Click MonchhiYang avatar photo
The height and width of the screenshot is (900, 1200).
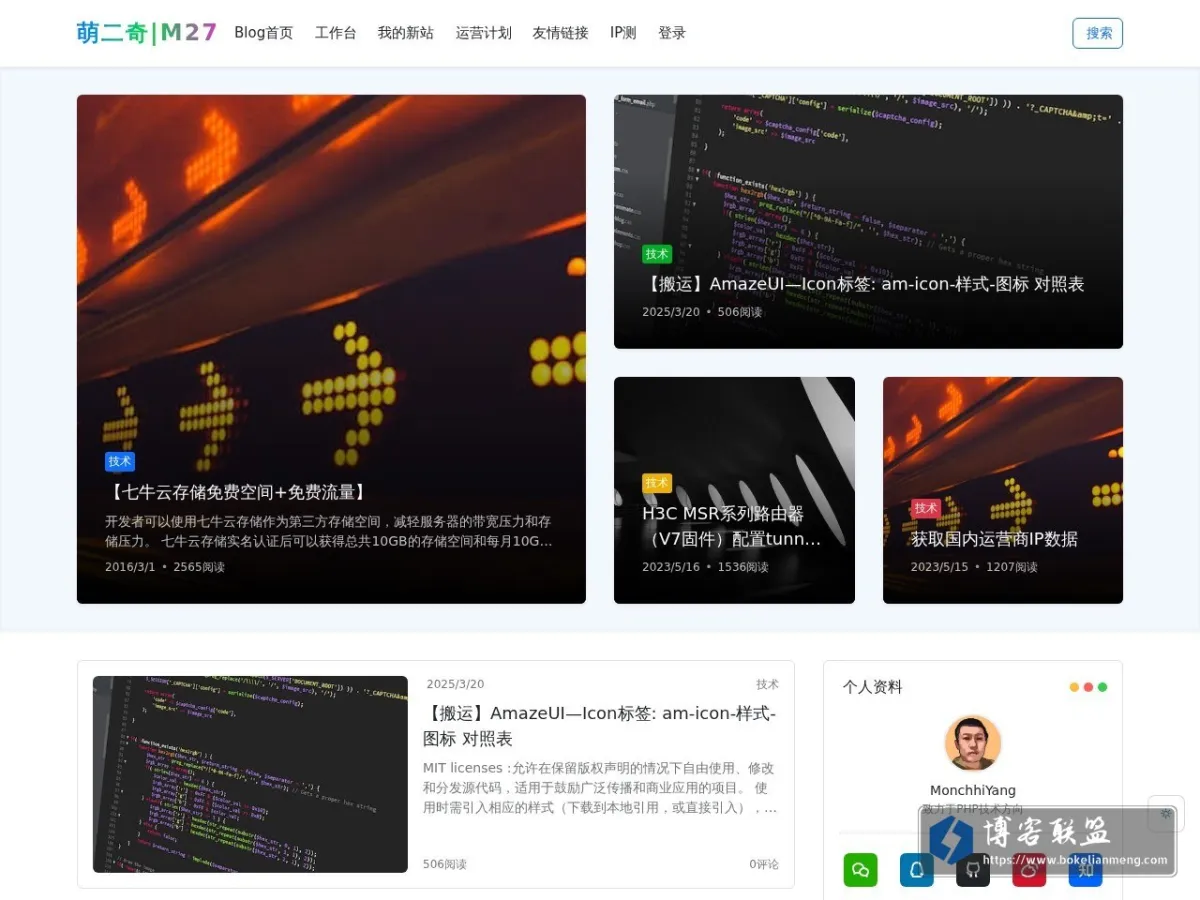(x=973, y=743)
